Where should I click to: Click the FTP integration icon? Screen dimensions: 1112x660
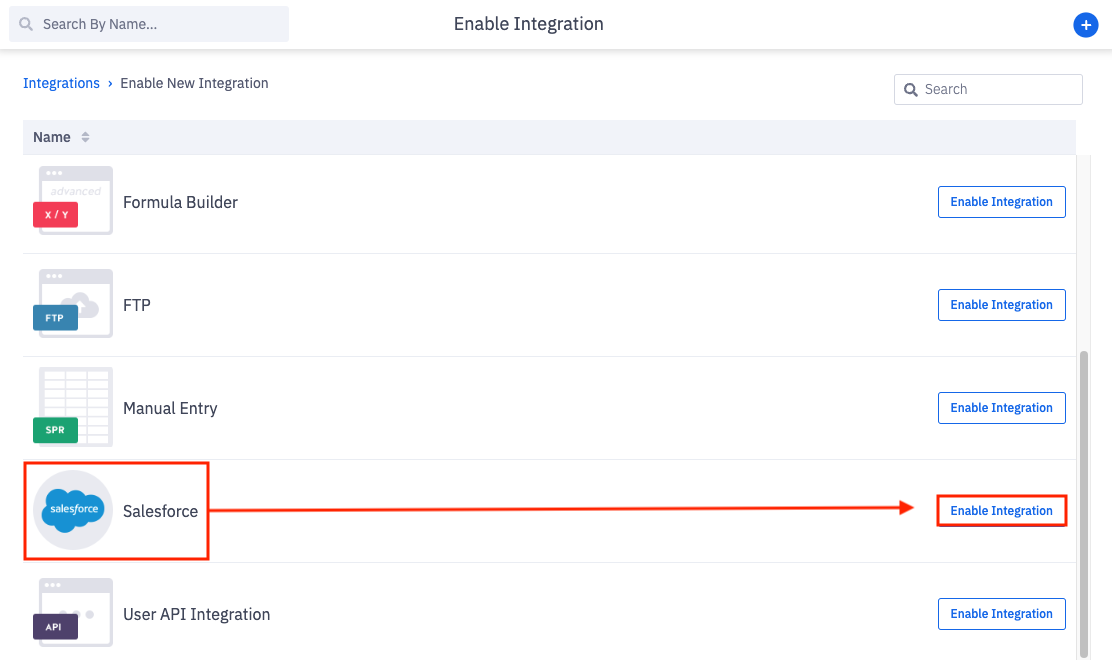tap(73, 305)
